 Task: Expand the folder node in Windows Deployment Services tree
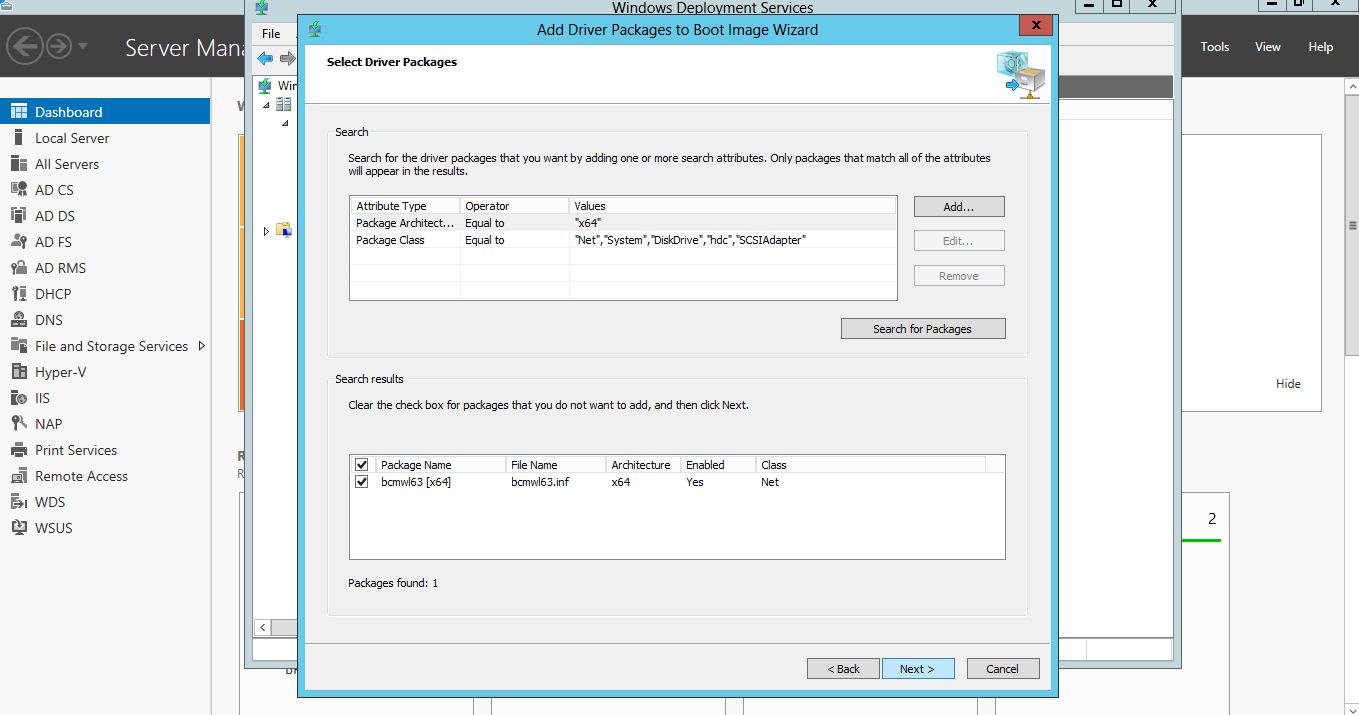pyautogui.click(x=266, y=231)
